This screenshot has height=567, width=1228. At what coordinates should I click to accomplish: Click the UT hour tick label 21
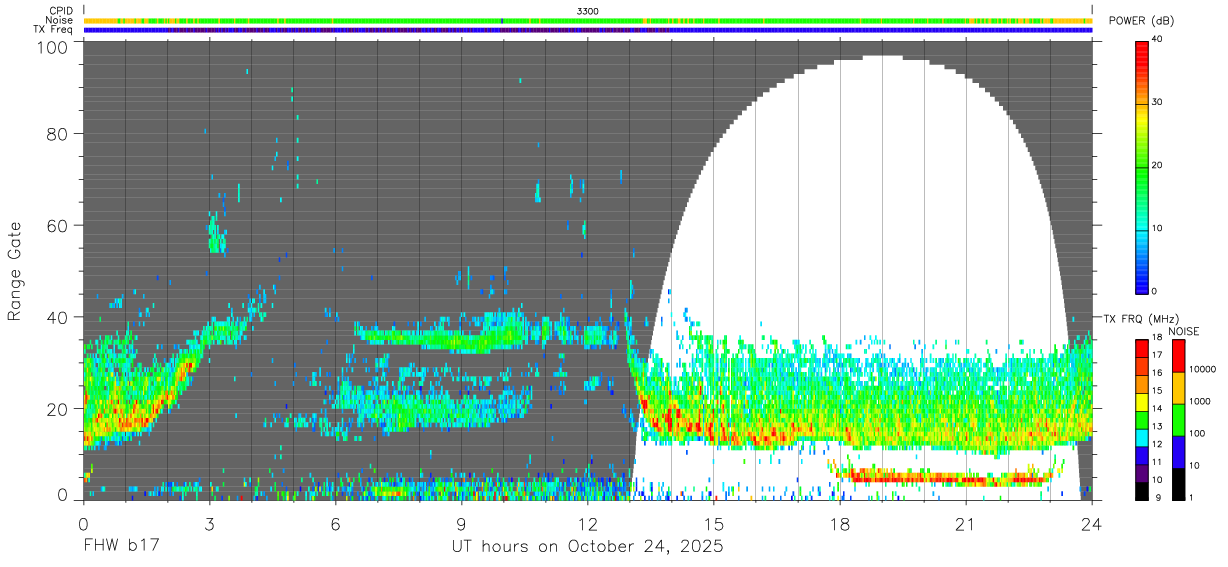[x=966, y=524]
